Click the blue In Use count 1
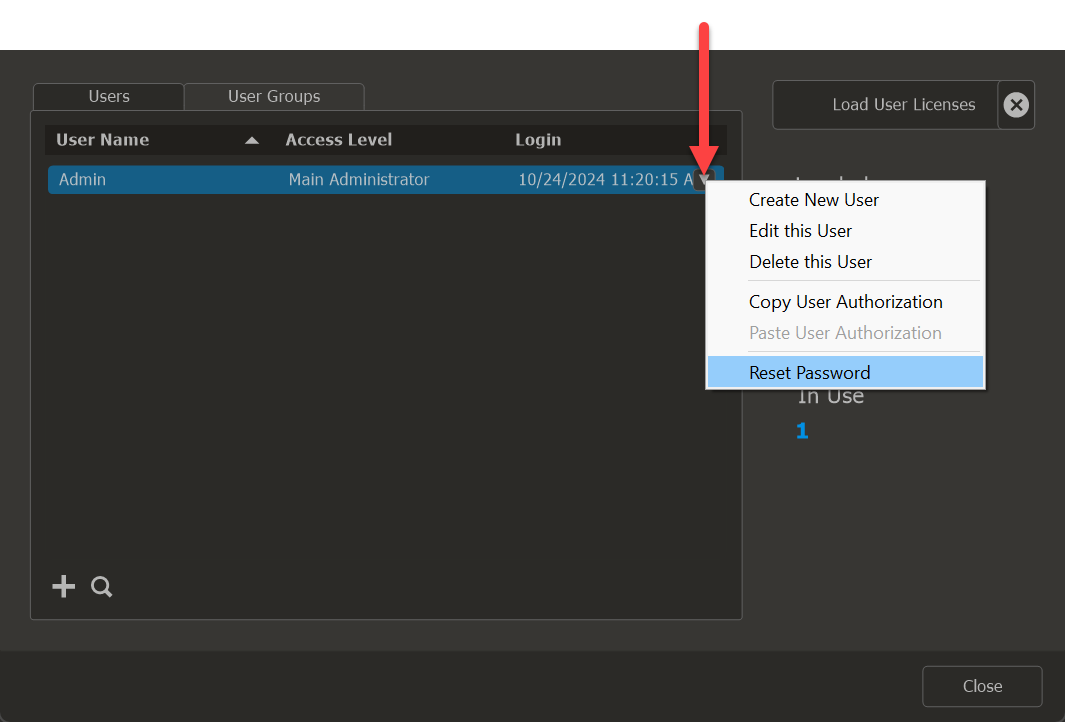 pyautogui.click(x=802, y=431)
